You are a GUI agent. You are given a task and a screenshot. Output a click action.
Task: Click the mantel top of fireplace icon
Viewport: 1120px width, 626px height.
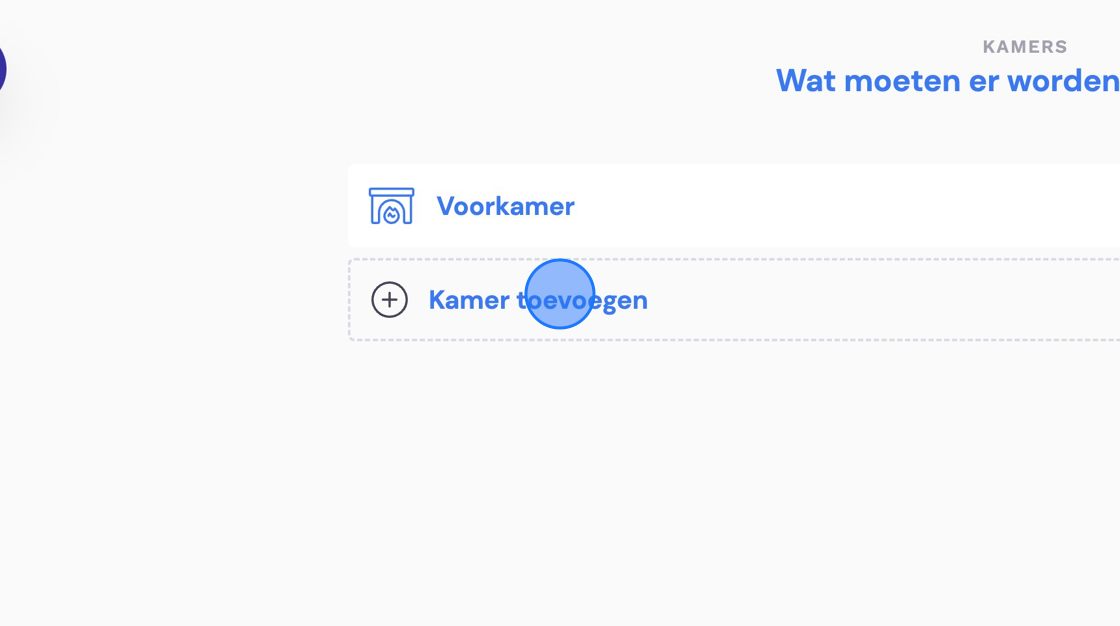391,191
